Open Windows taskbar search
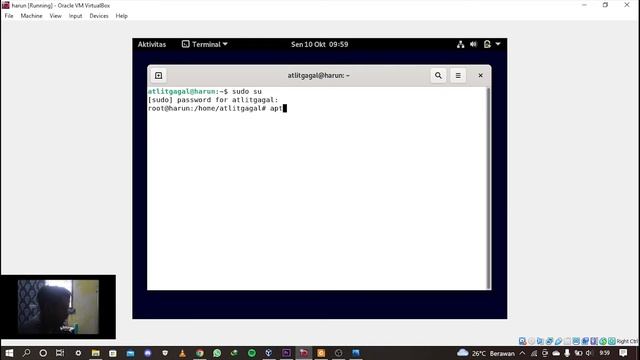 pyautogui.click(x=27, y=353)
